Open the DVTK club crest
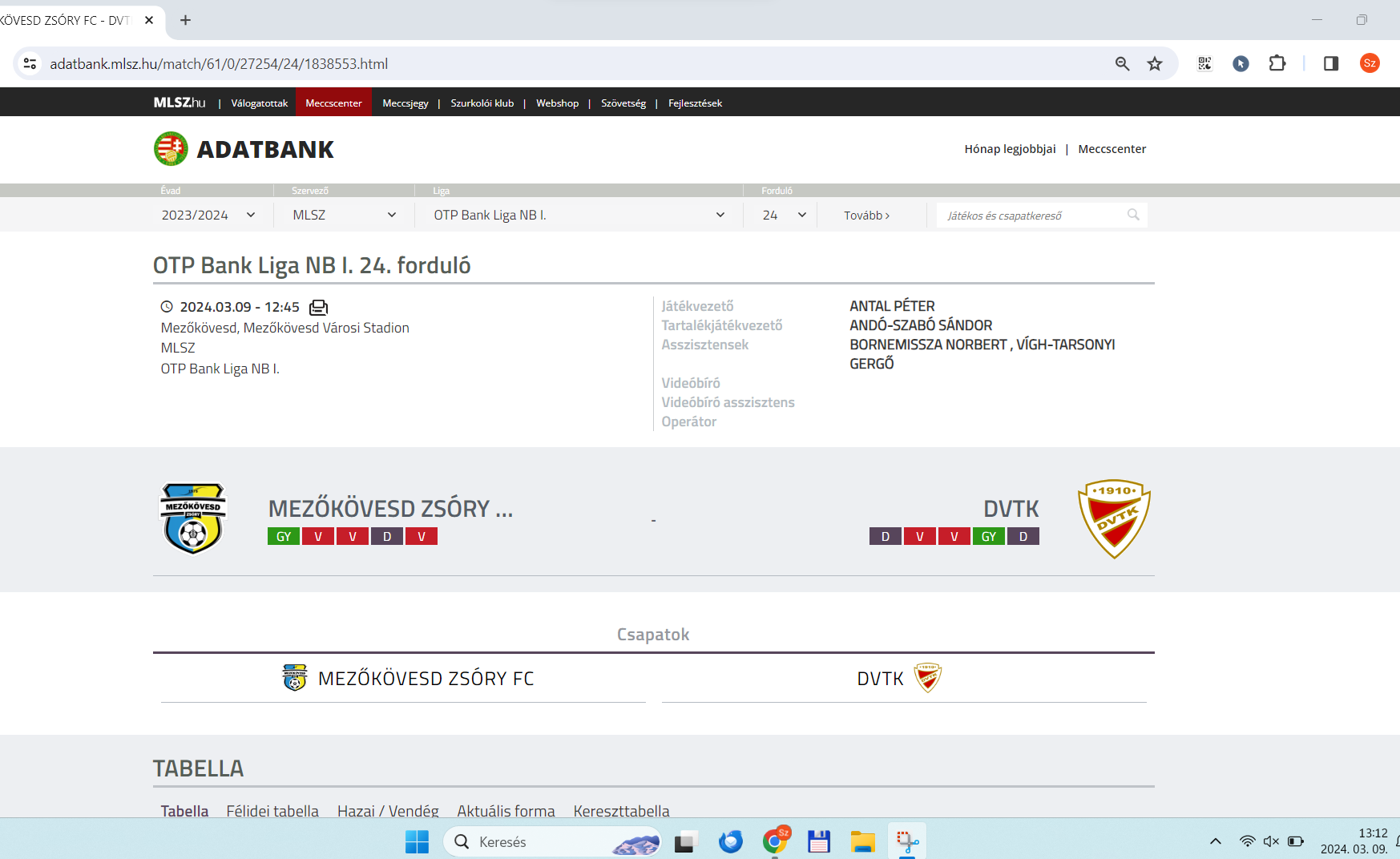The width and height of the screenshot is (1400, 859). click(1114, 519)
